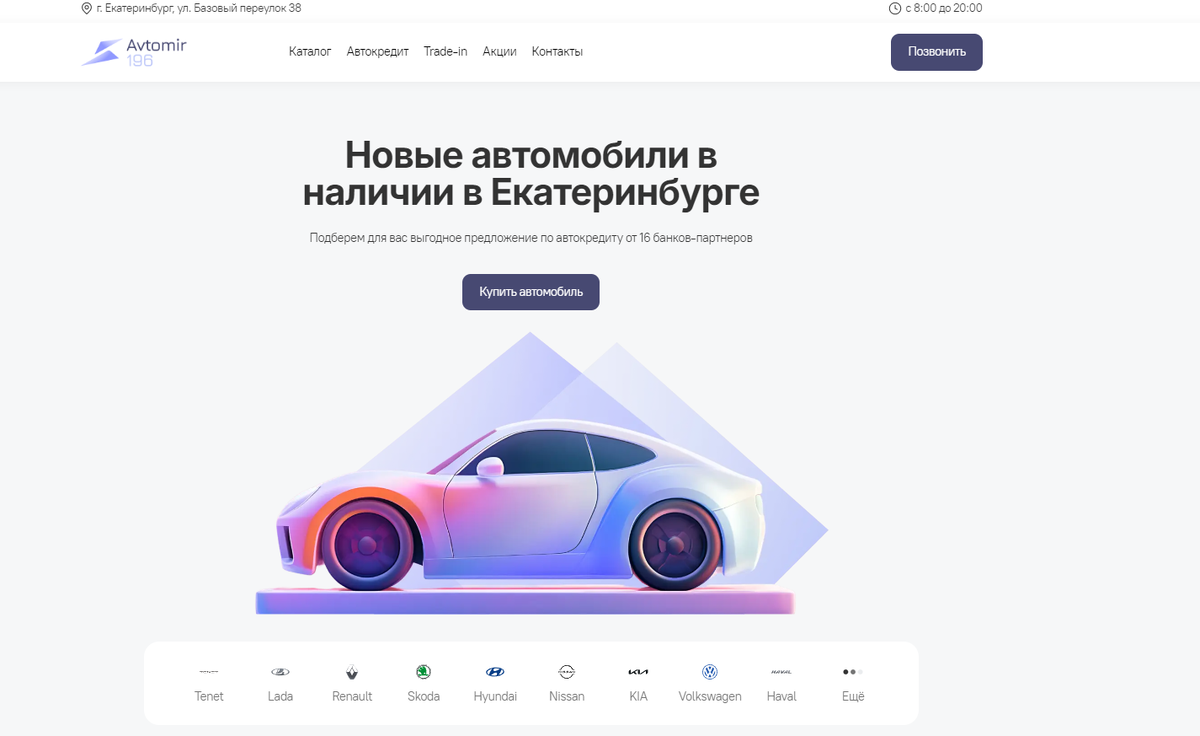1200x736 pixels.
Task: Open the Акции menu item
Action: (500, 52)
